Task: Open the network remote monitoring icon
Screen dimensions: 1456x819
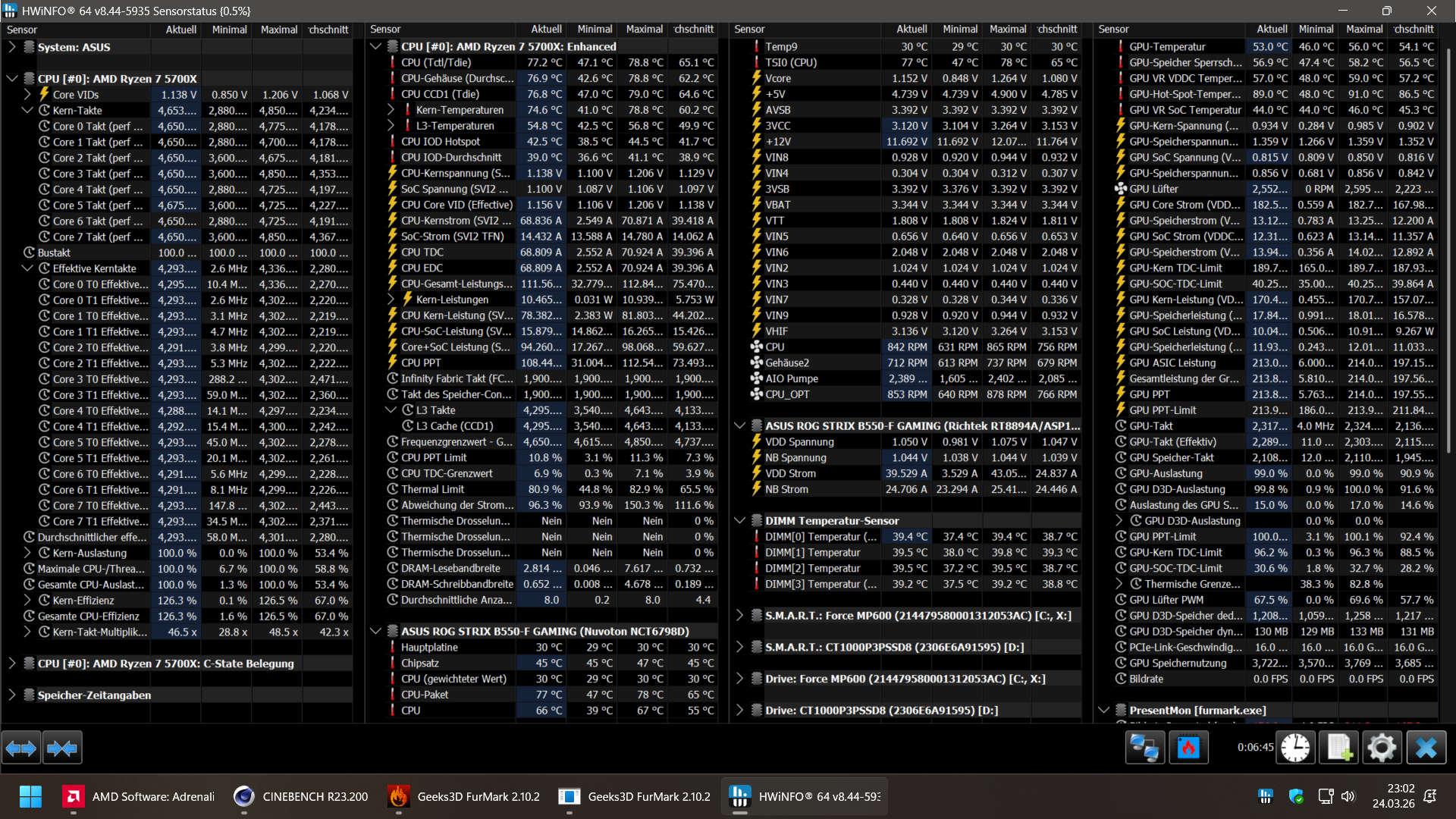Action: pos(1144,748)
